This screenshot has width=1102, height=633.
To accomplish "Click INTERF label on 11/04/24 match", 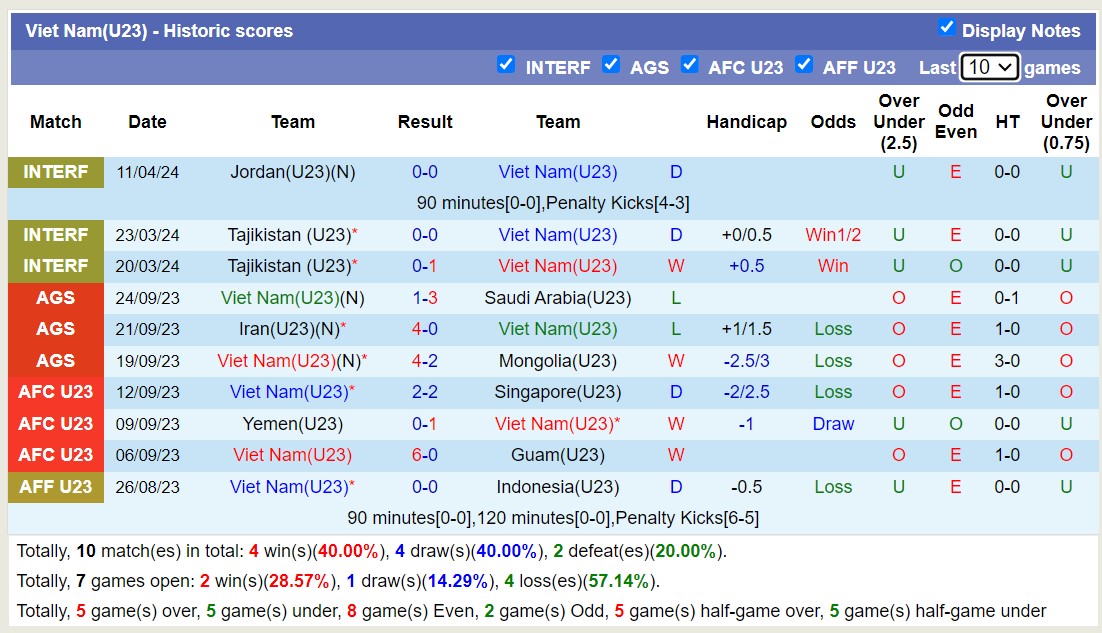I will 56,172.
